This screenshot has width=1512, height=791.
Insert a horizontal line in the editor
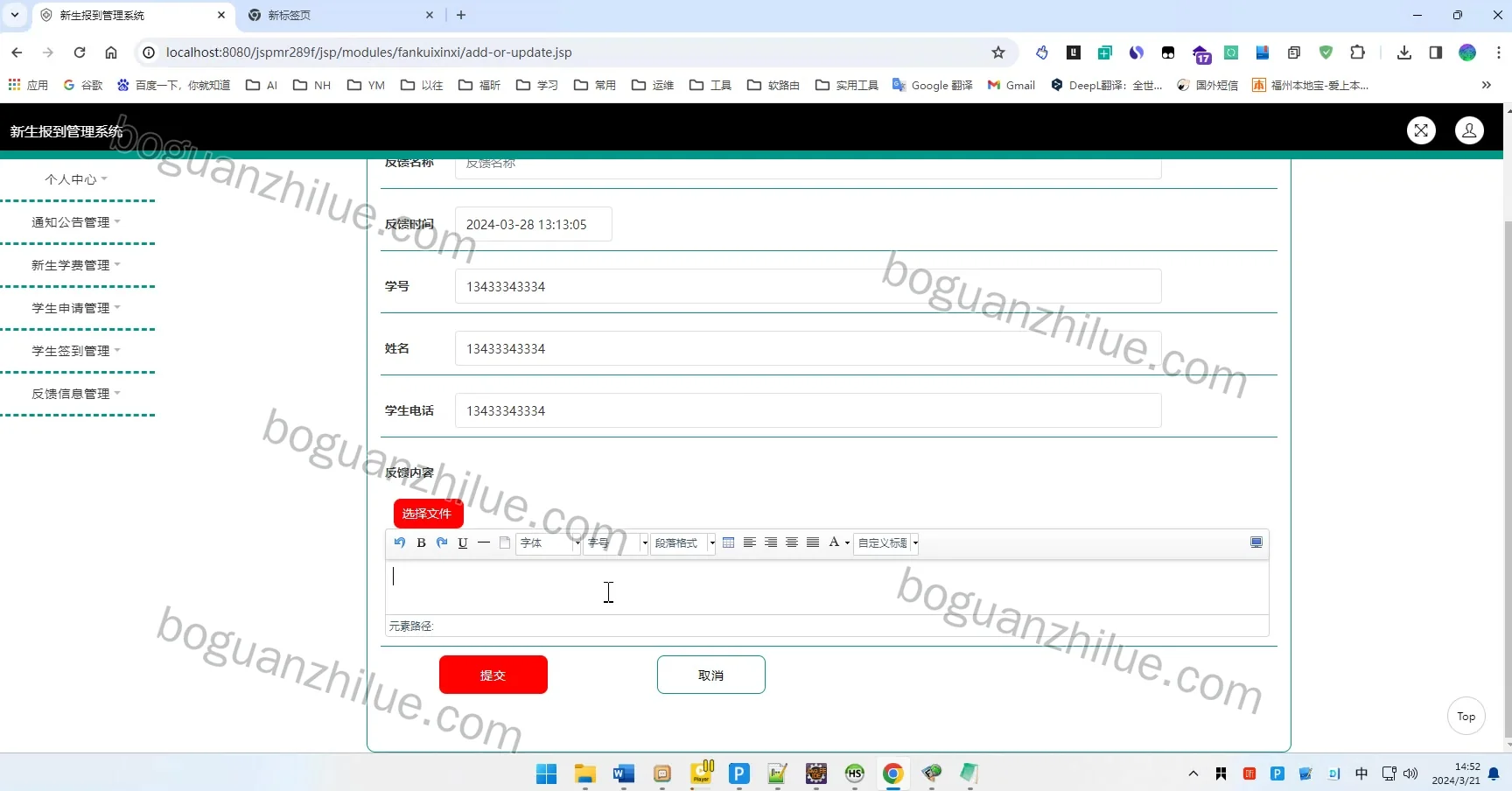[x=484, y=542]
